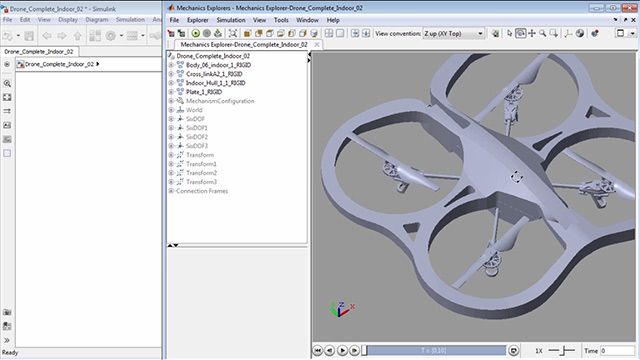Click hide/show explorer bar icon in Simulink
640x360 pixels.
click(x=7, y=64)
